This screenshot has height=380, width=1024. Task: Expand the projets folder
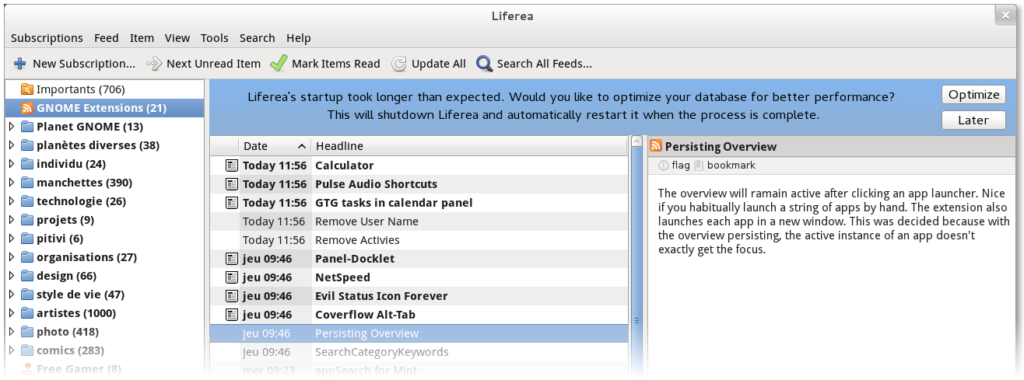pos(11,220)
